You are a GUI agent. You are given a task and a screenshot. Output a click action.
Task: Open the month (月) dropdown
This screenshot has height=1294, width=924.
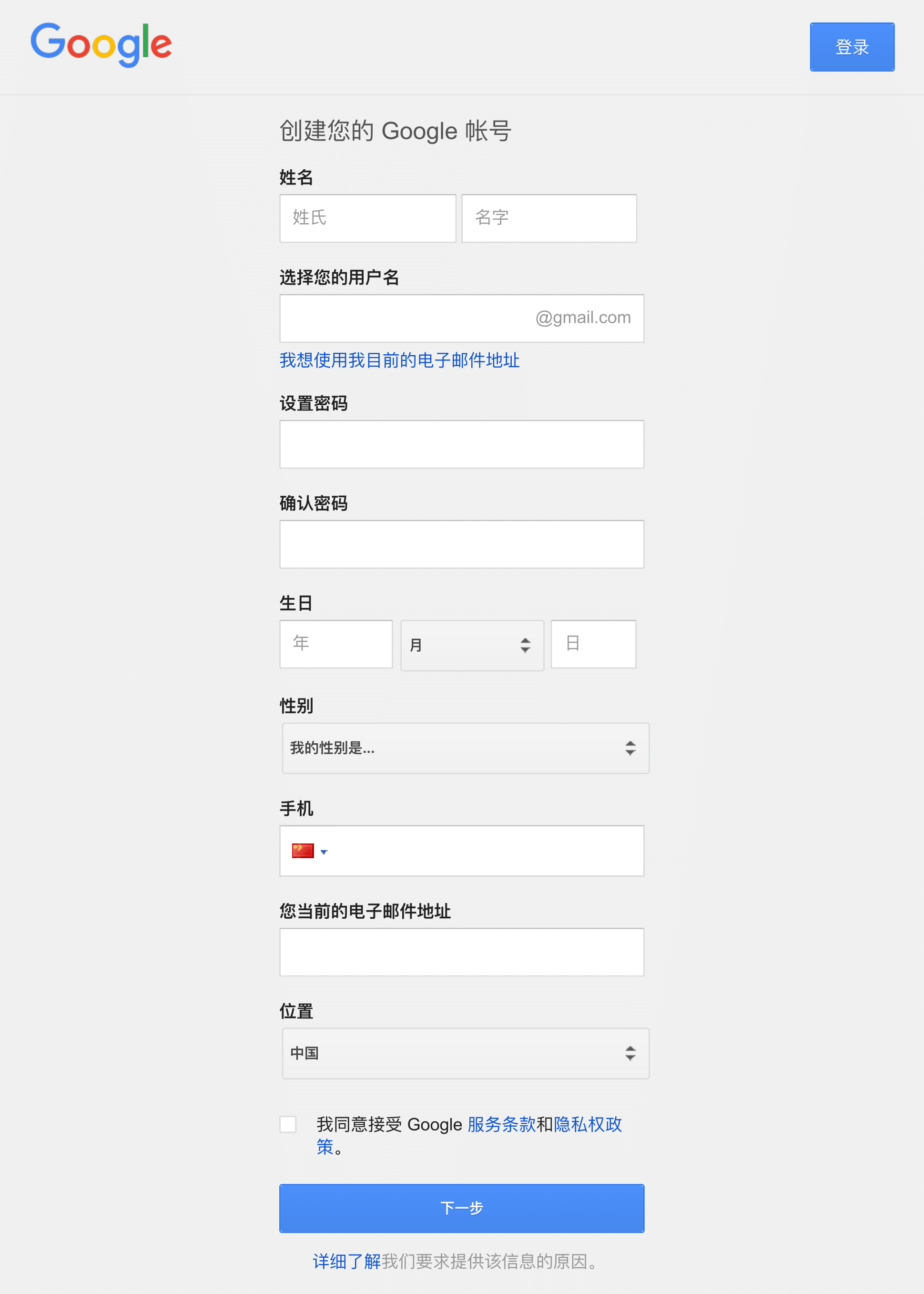pos(472,645)
